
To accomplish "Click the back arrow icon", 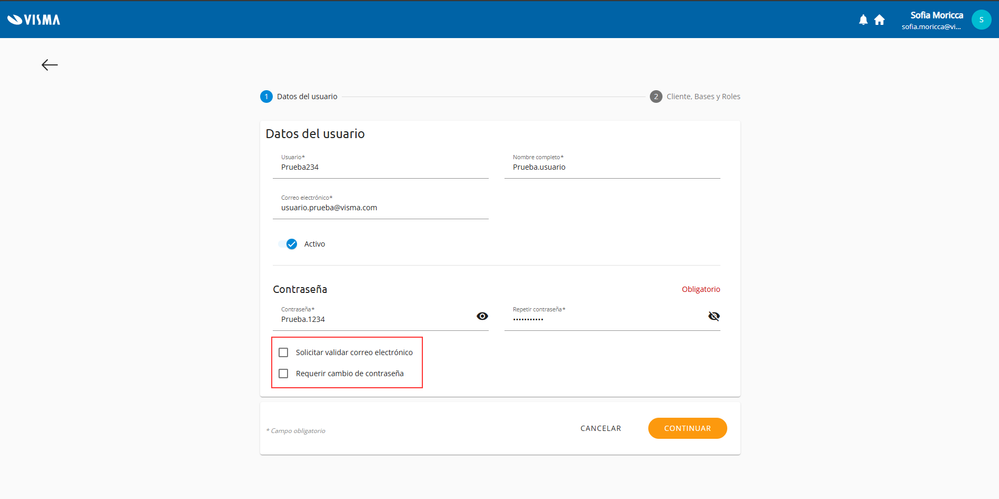I will pyautogui.click(x=49, y=65).
